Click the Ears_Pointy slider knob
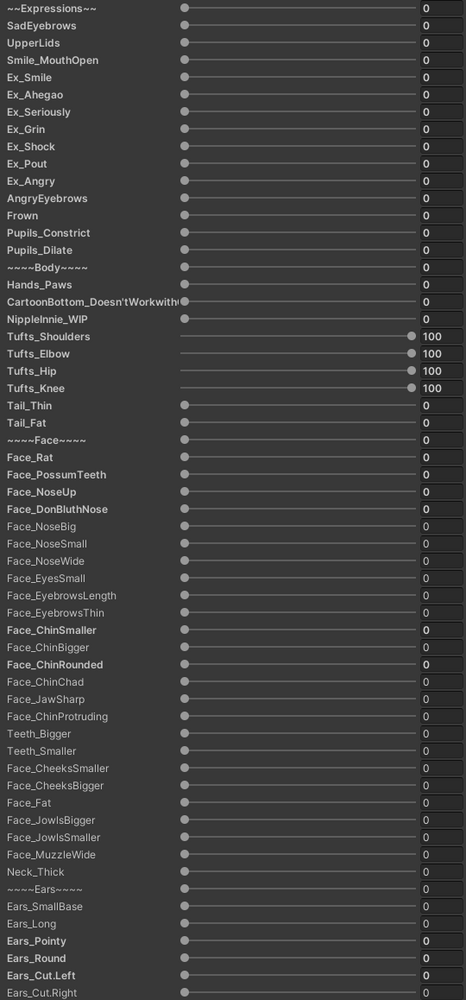 pos(184,941)
